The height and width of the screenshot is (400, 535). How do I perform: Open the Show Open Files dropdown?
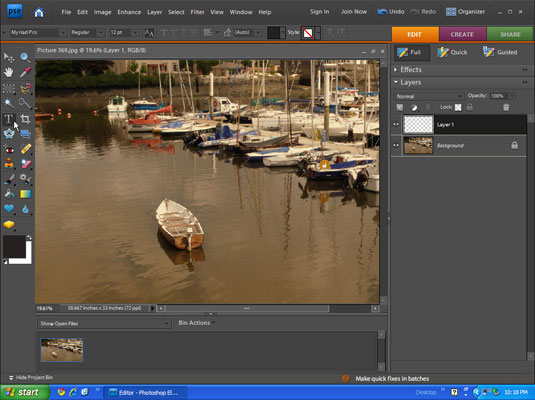[104, 323]
